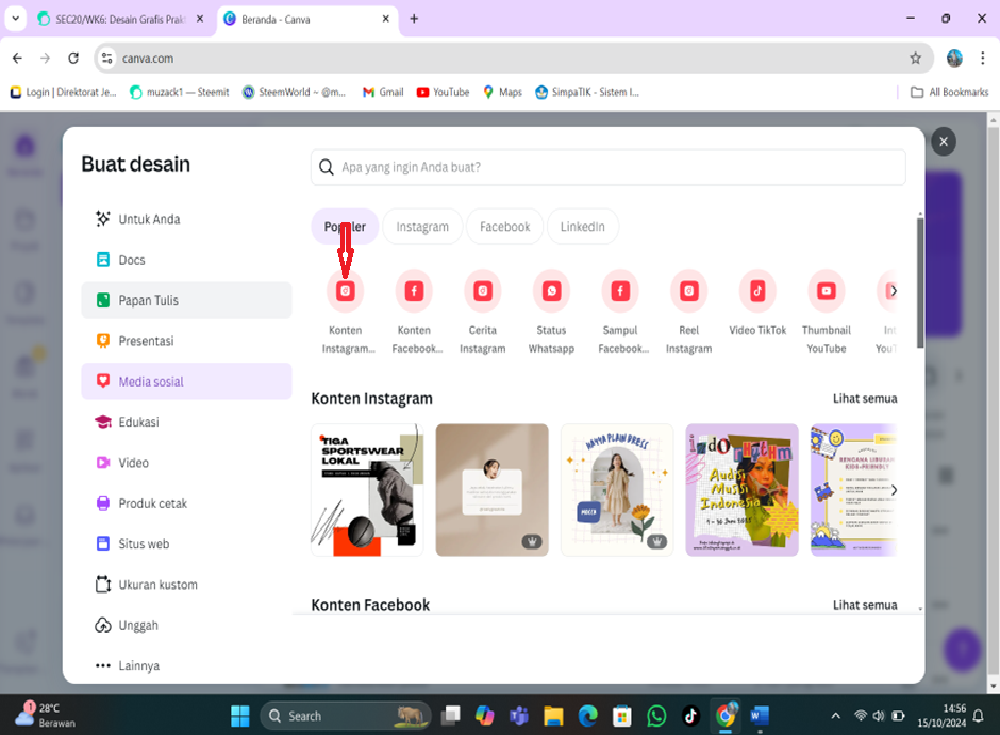Choose the Reel Instagram design icon
This screenshot has height=735, width=1000.
click(689, 291)
